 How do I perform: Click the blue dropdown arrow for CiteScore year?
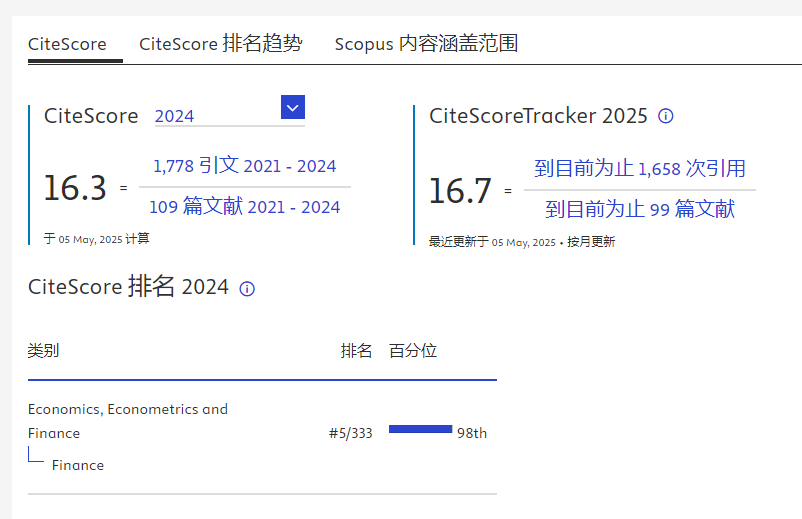(293, 107)
